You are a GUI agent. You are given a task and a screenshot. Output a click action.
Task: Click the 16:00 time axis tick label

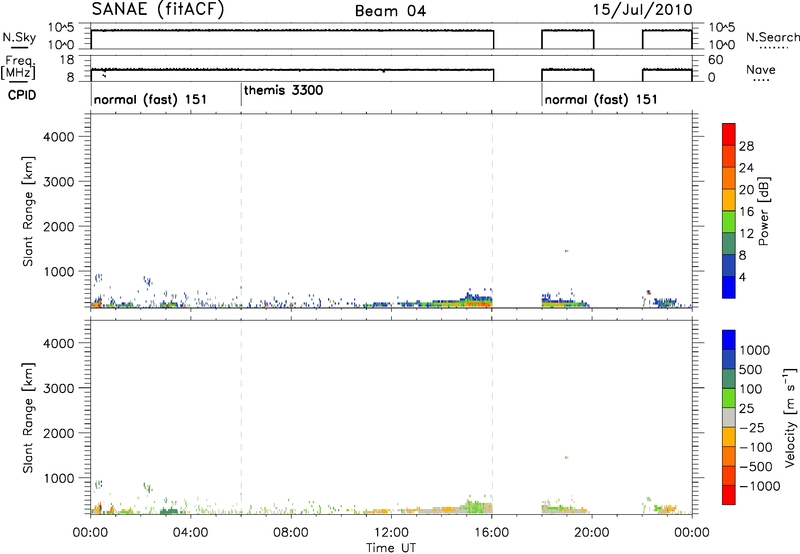click(491, 533)
